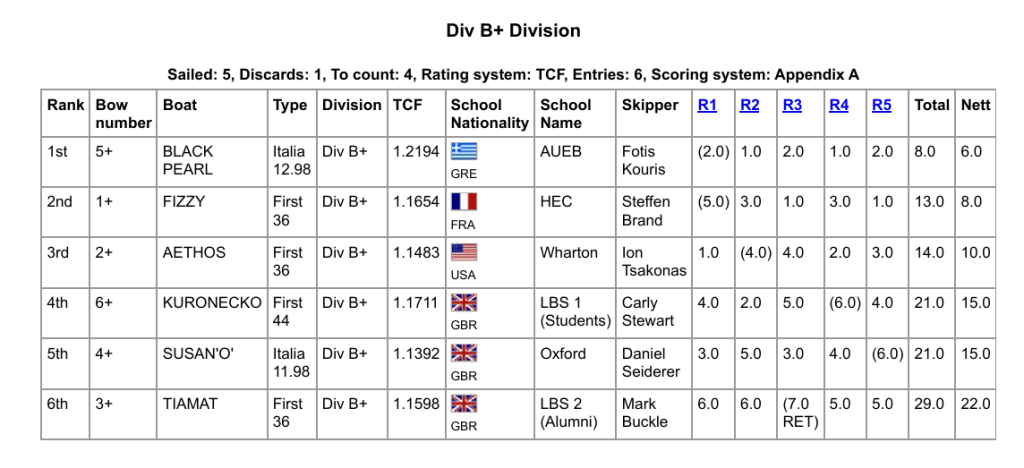1024x468 pixels.
Task: Click the Div B+ Division heading
Action: point(512,31)
